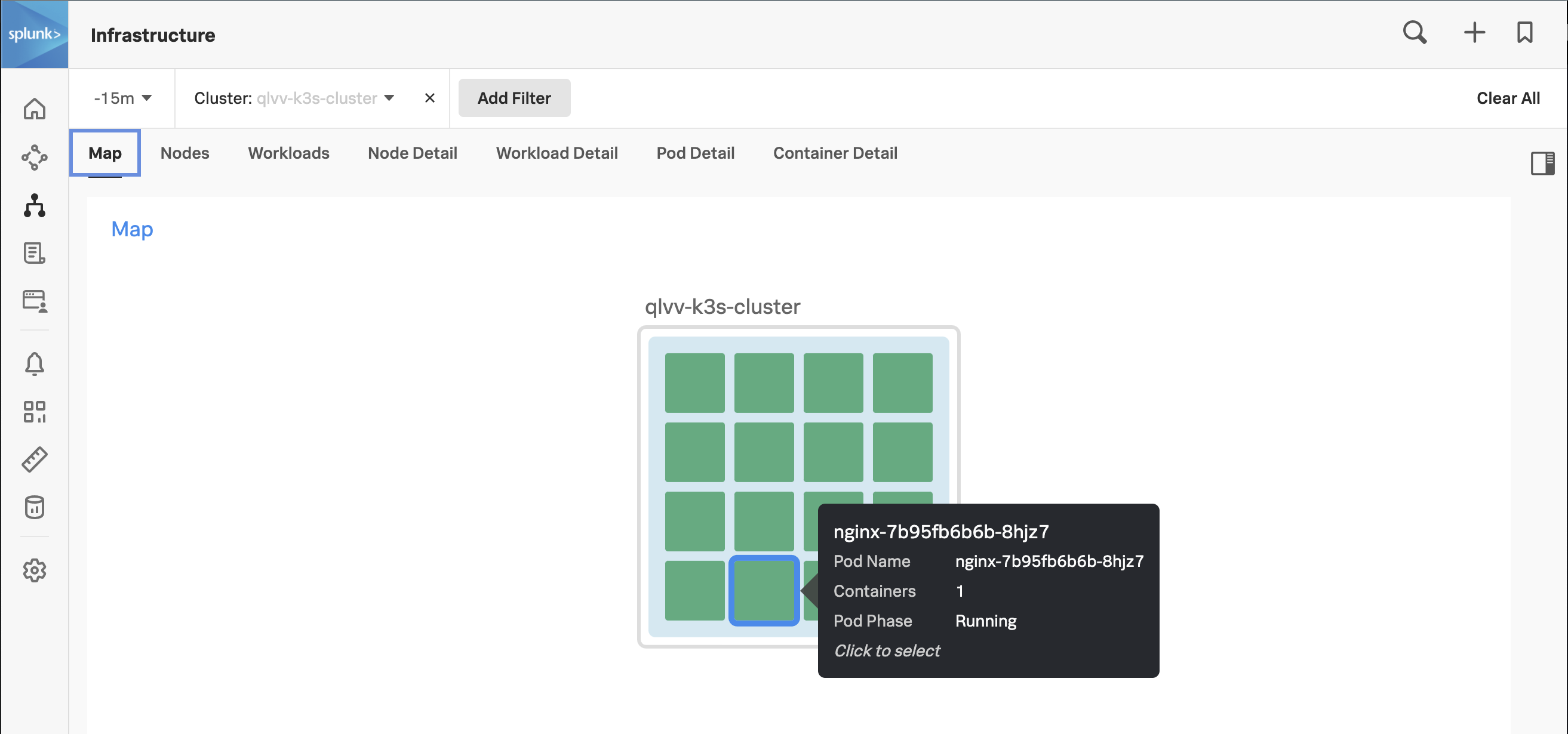Expand the Cluster filter dropdown

point(390,98)
